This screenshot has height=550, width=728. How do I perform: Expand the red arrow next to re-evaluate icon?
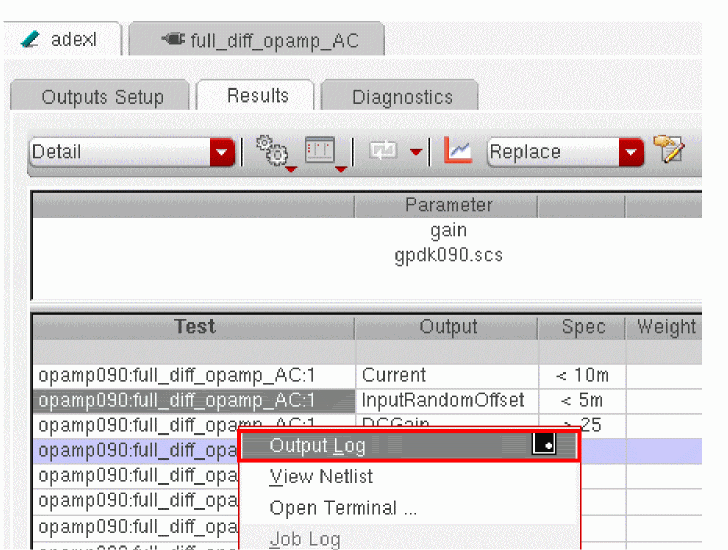tap(416, 152)
